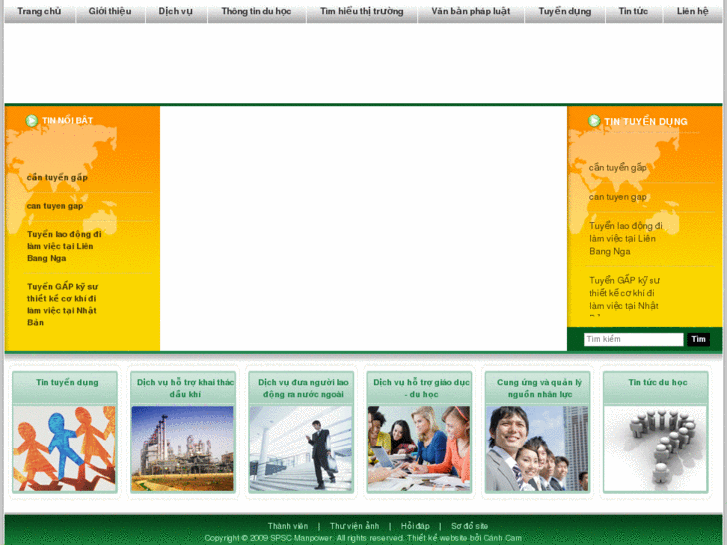727x545 pixels.
Task: Open the 'Tin tuyển dụng' card title
Action: point(67,382)
